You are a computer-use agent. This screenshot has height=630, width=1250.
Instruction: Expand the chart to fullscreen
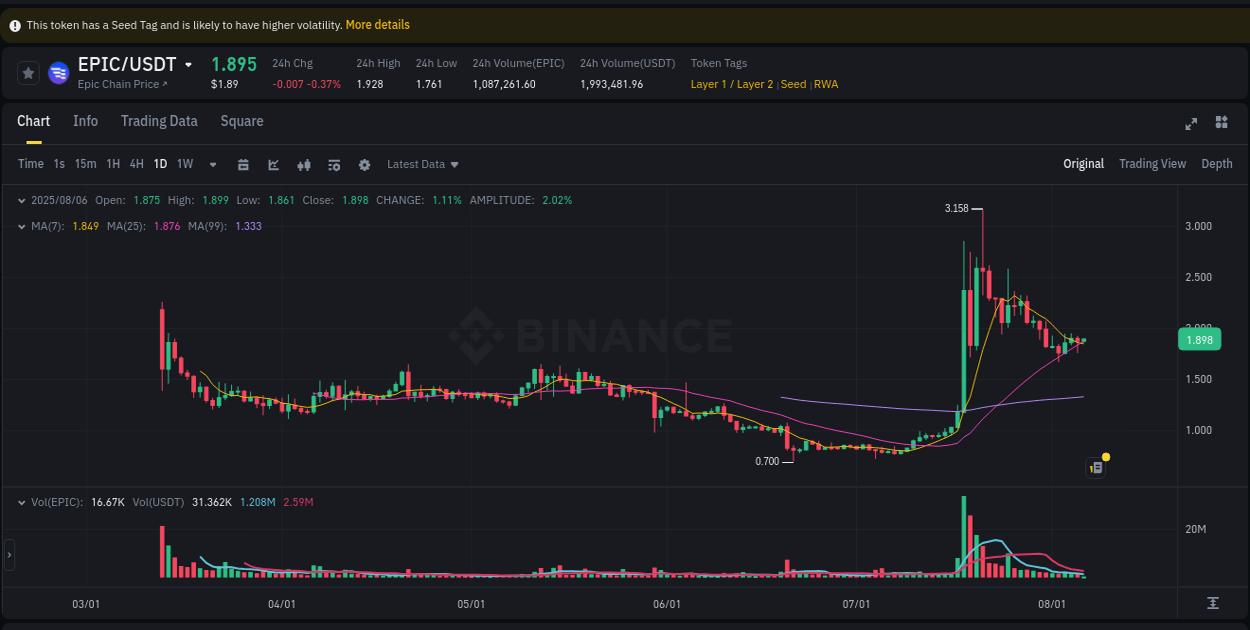(1191, 122)
